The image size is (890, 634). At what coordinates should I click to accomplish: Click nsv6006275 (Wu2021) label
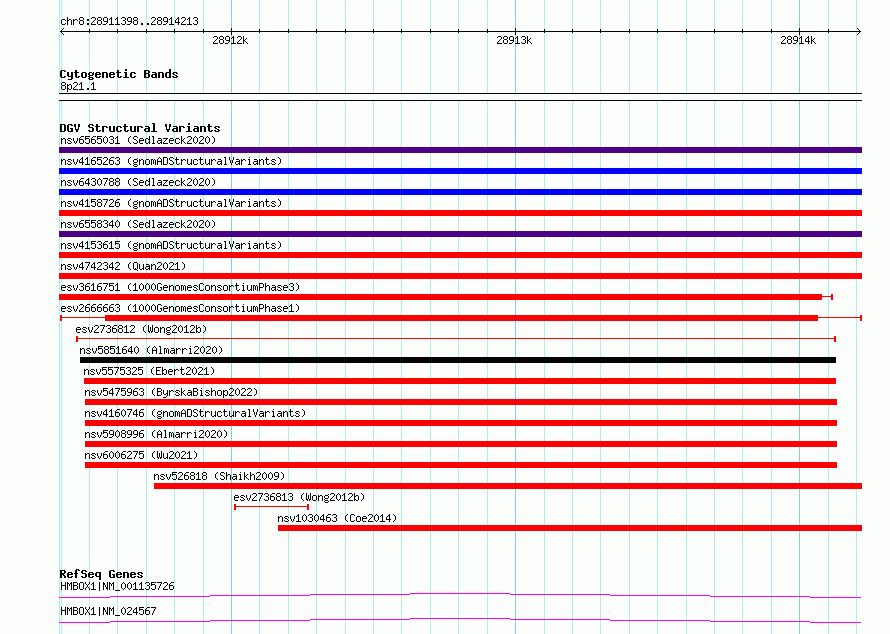[x=141, y=455]
